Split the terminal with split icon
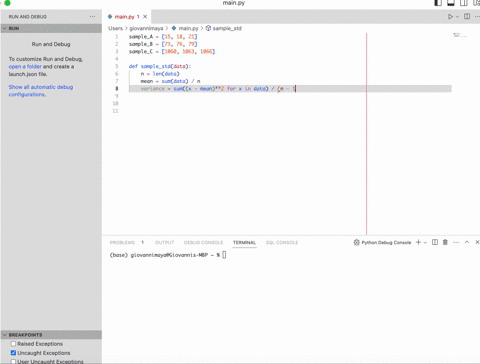480x364 pixels. (435, 242)
